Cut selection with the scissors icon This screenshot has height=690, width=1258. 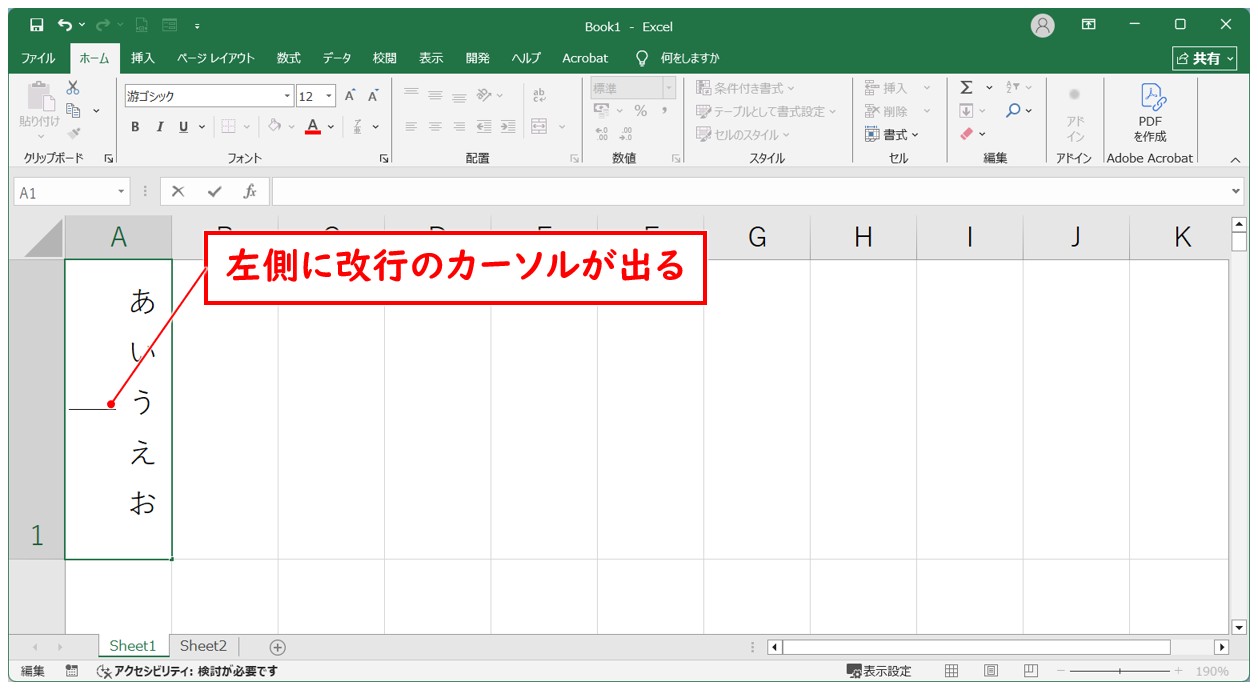(x=73, y=88)
